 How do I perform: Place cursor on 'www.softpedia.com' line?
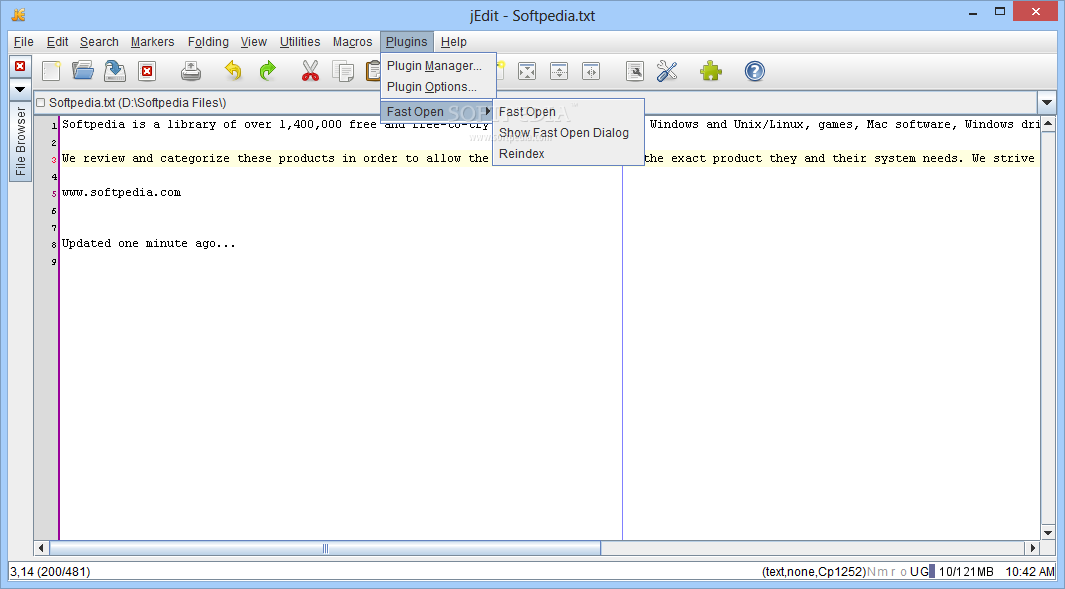122,192
